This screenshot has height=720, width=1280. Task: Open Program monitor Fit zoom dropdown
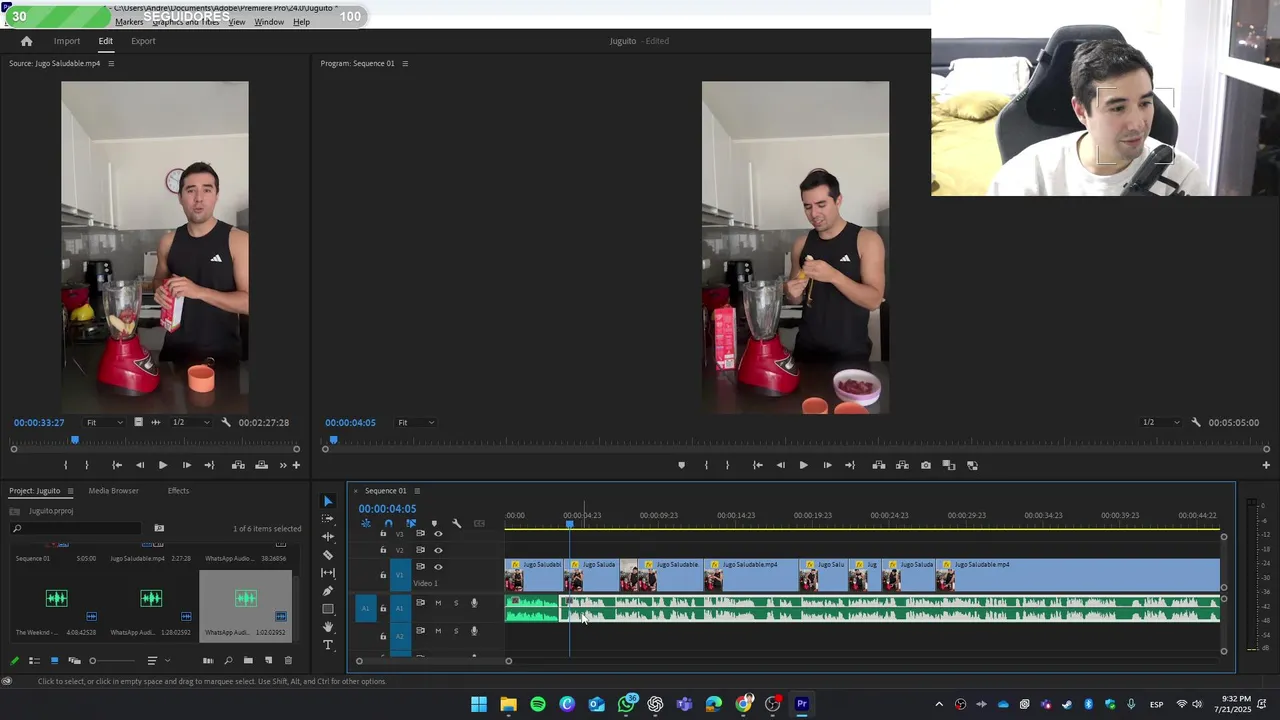pyautogui.click(x=416, y=422)
